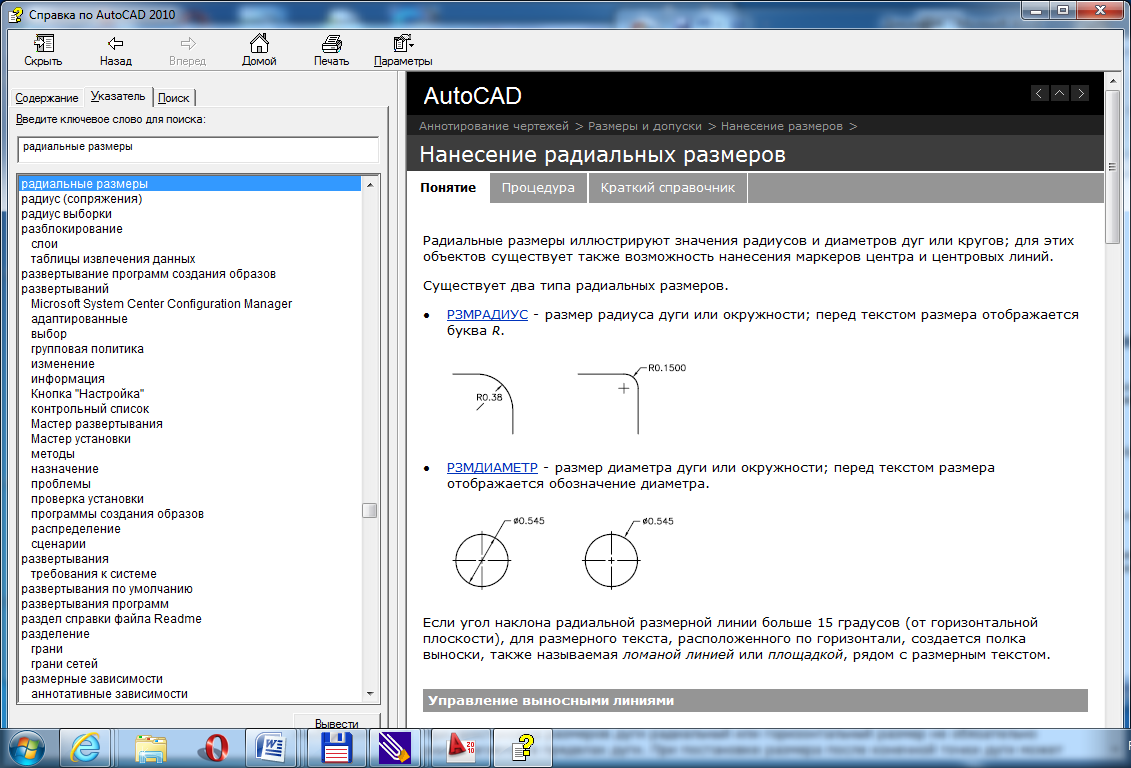1131x768 pixels.
Task: Open the Процедура tab
Action: 538,187
